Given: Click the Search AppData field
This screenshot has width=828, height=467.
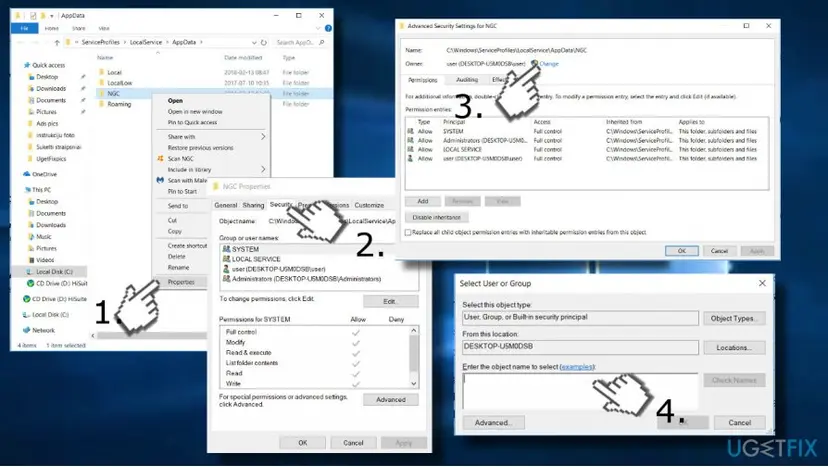Looking at the screenshot, I should pyautogui.click(x=299, y=42).
